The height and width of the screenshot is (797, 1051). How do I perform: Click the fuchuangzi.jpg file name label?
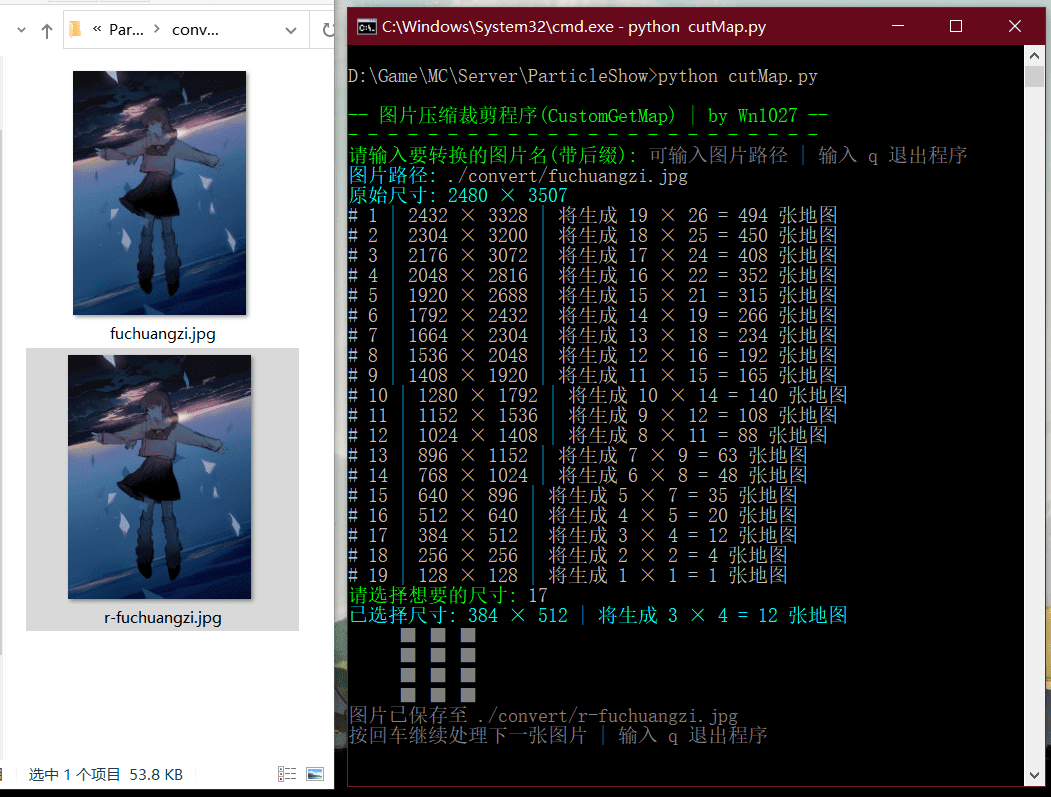tap(163, 334)
